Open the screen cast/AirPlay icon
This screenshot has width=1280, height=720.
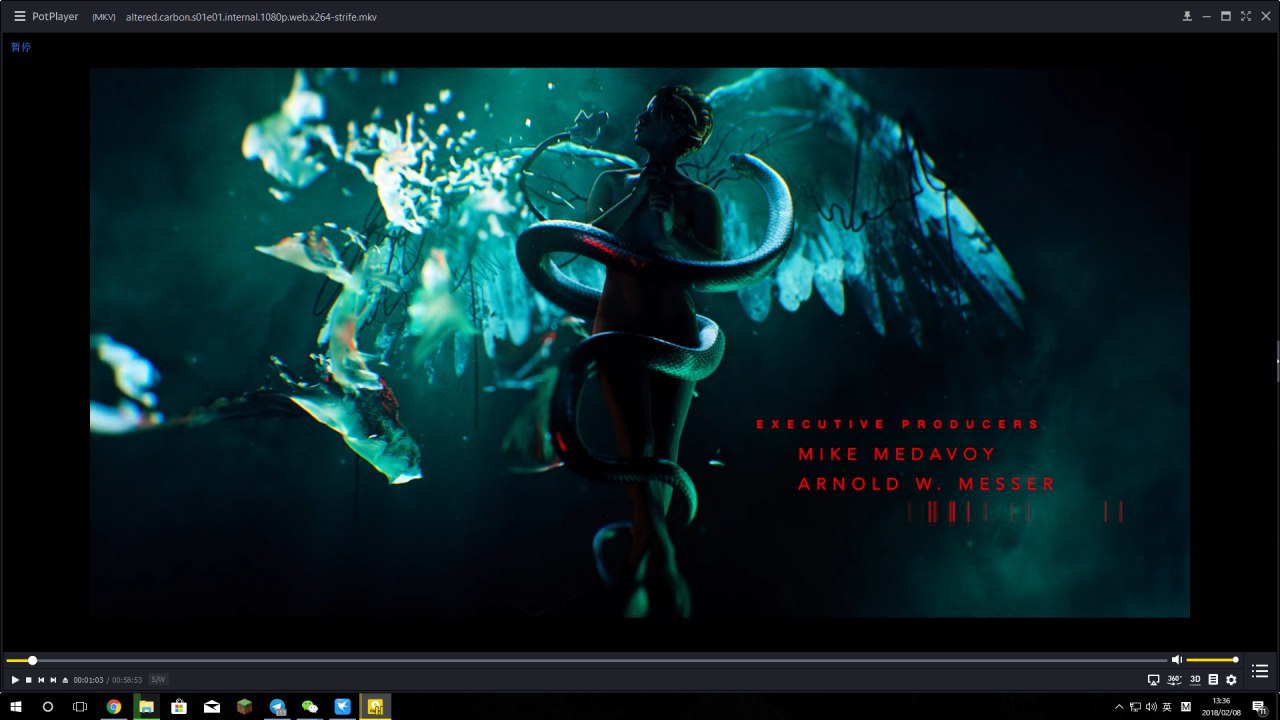click(1153, 680)
